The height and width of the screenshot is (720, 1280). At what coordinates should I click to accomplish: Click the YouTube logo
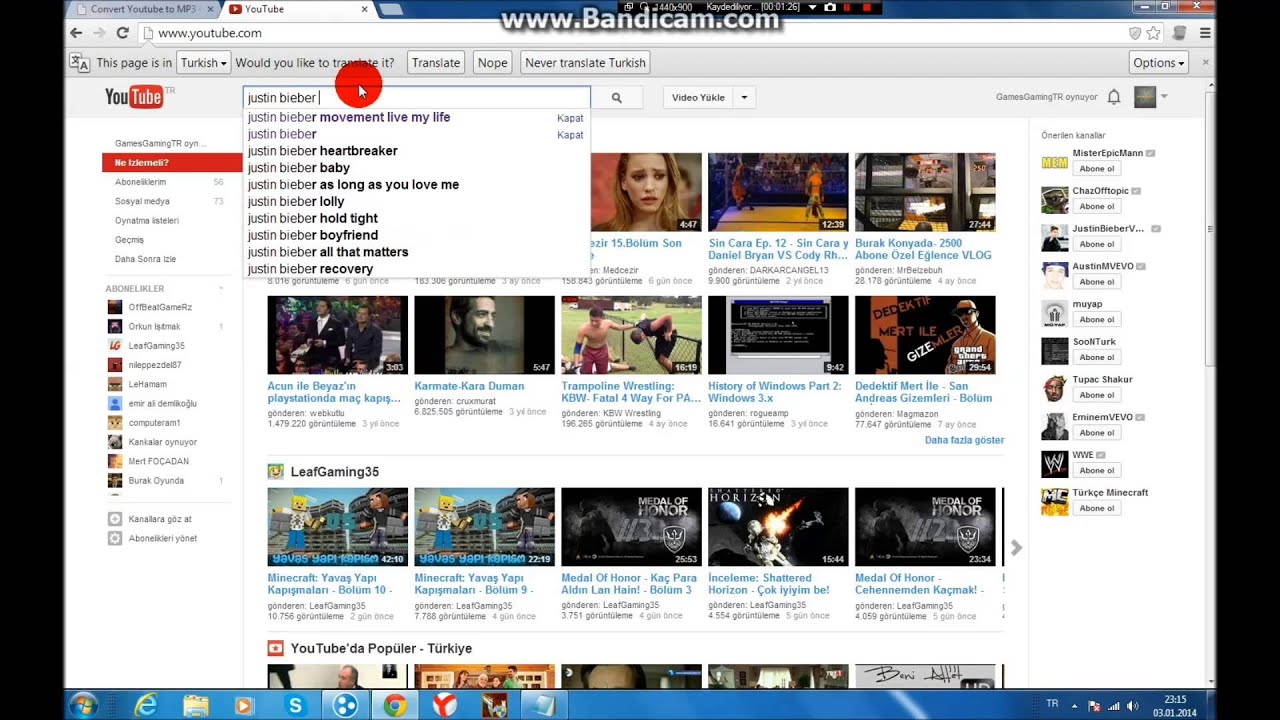[x=134, y=97]
